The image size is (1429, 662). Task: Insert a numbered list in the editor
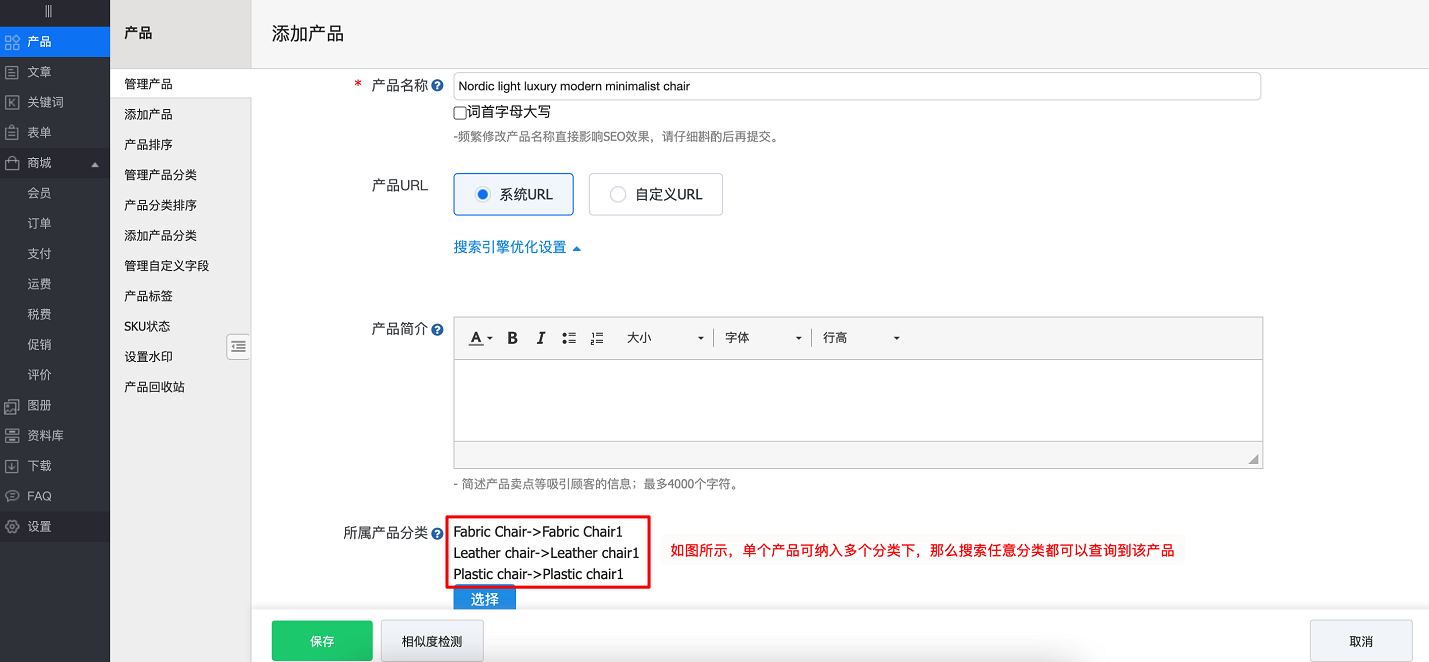pos(596,338)
